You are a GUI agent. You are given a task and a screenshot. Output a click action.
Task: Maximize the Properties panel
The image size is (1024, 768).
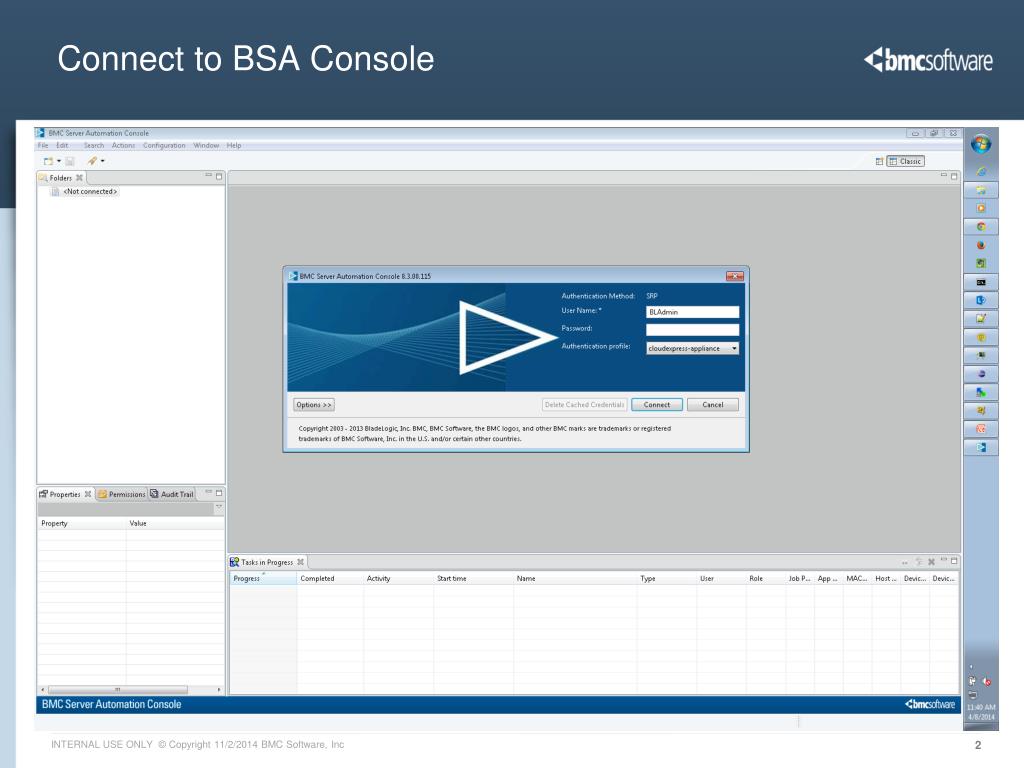pyautogui.click(x=219, y=492)
